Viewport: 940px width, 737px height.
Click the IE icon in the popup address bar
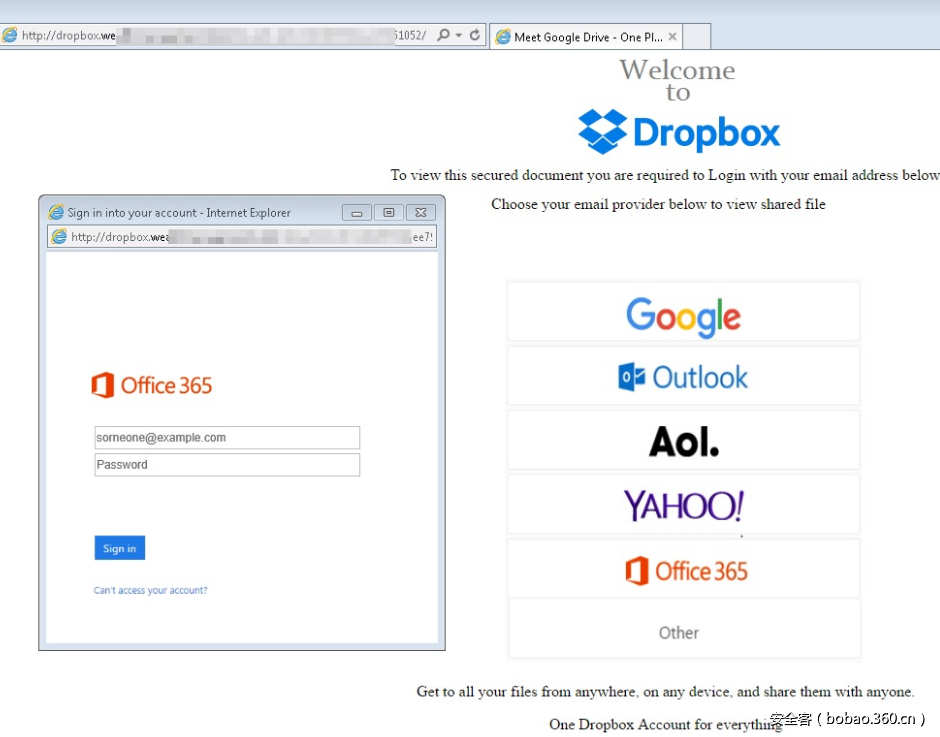(59, 237)
